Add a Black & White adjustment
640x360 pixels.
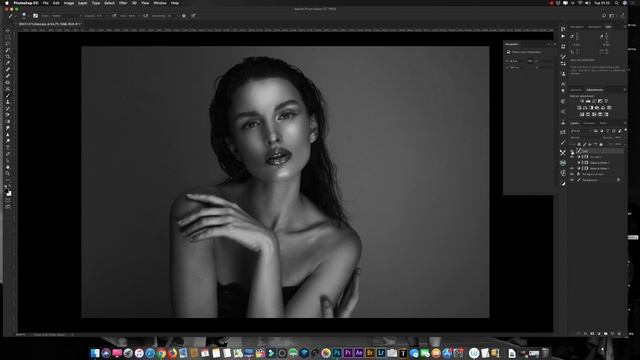(591, 108)
